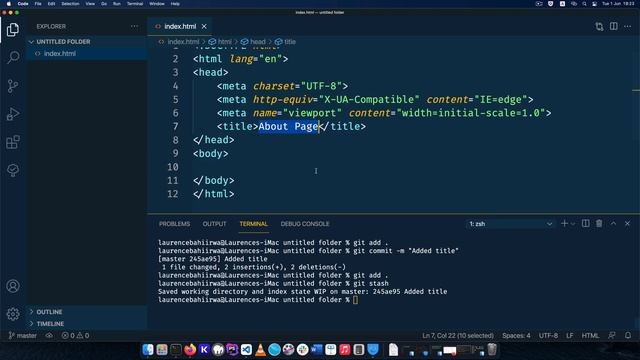The height and width of the screenshot is (360, 640).
Task: Open errors and warnings count in status bar
Action: 76,336
